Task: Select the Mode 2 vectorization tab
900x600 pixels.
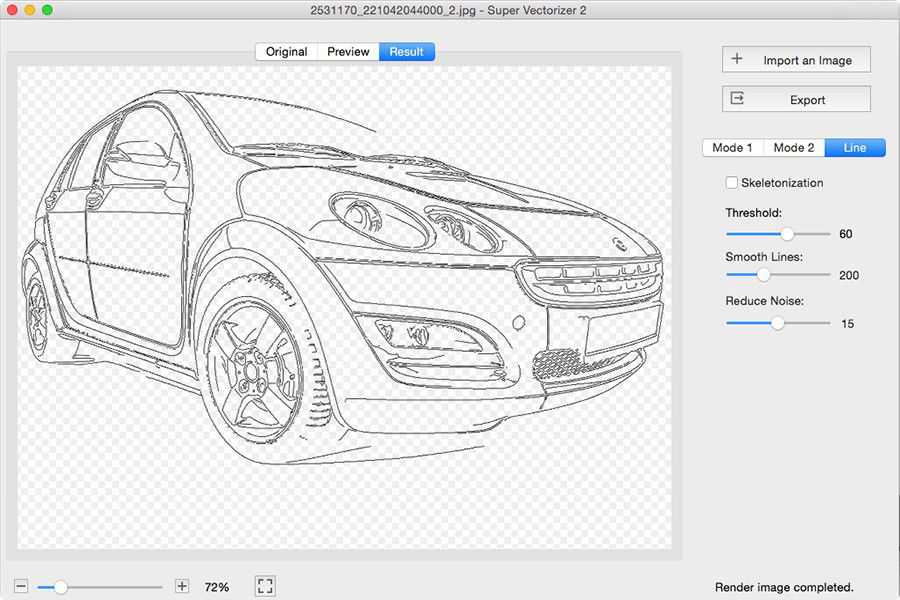Action: 793,147
